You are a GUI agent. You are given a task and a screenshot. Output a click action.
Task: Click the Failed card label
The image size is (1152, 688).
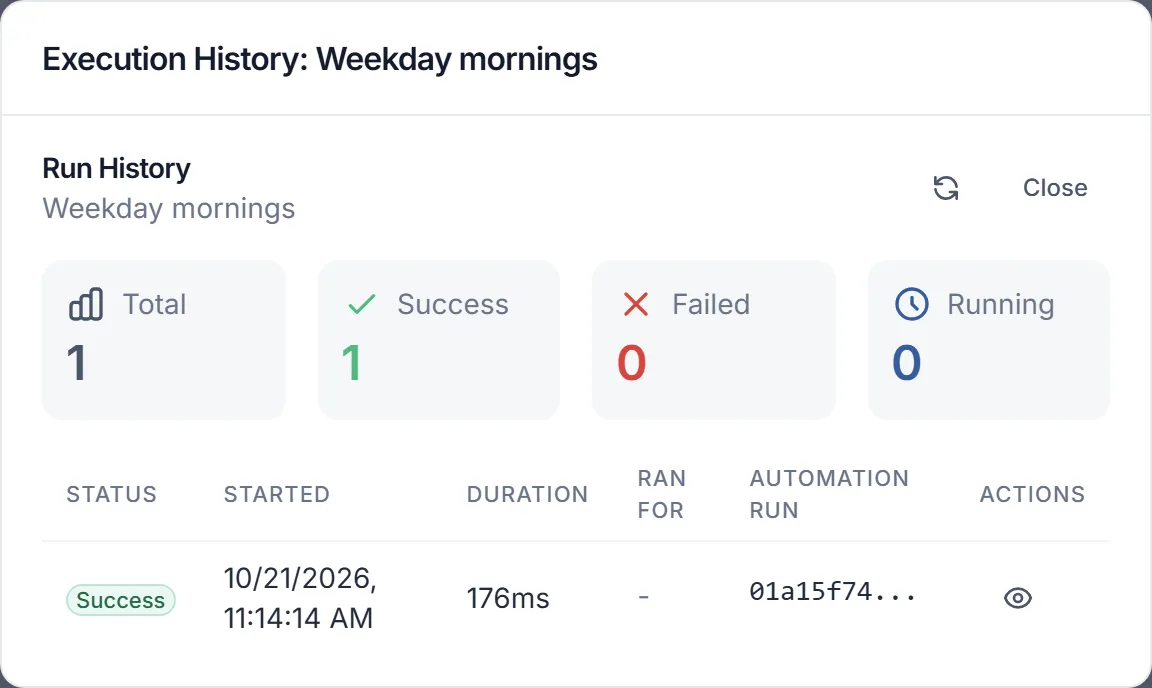pyautogui.click(x=711, y=304)
